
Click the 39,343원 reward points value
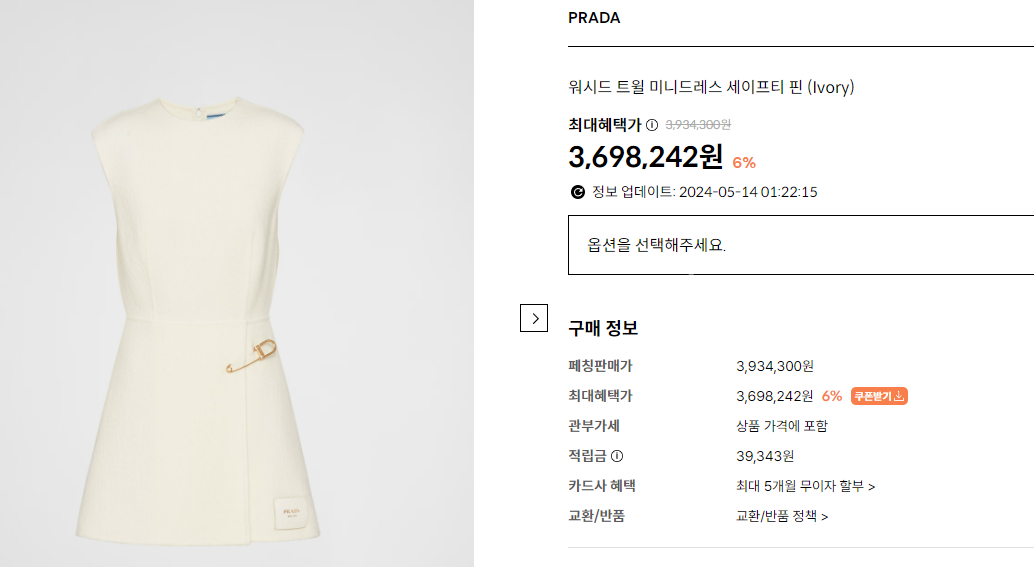pos(765,456)
